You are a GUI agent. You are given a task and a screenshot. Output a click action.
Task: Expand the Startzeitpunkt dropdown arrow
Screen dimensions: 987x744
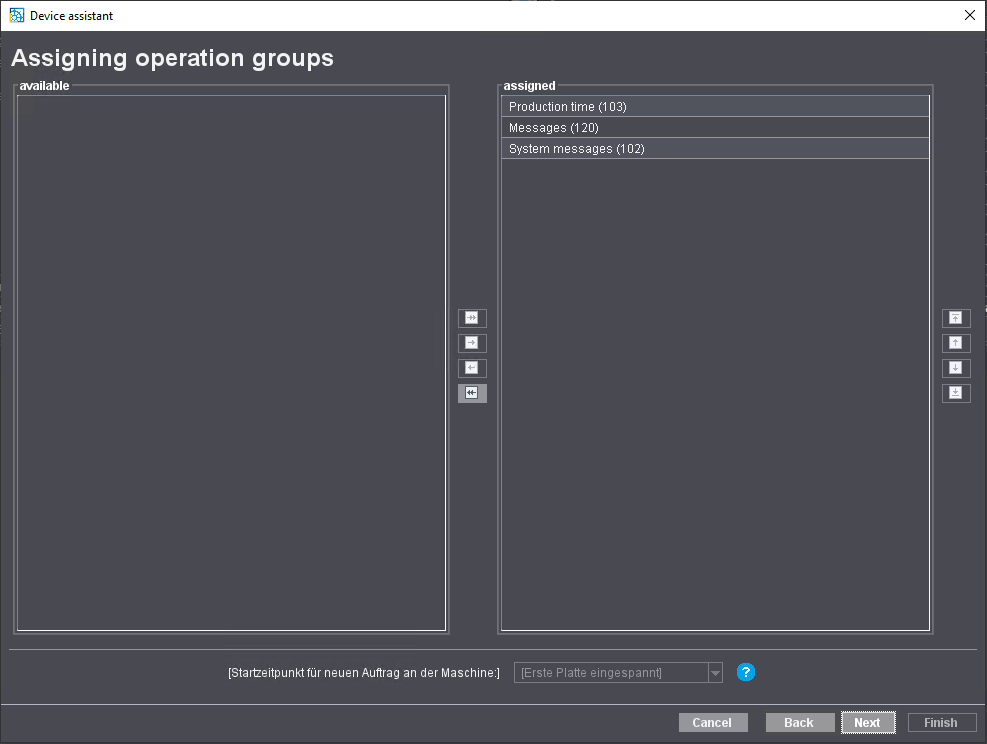[x=715, y=673]
